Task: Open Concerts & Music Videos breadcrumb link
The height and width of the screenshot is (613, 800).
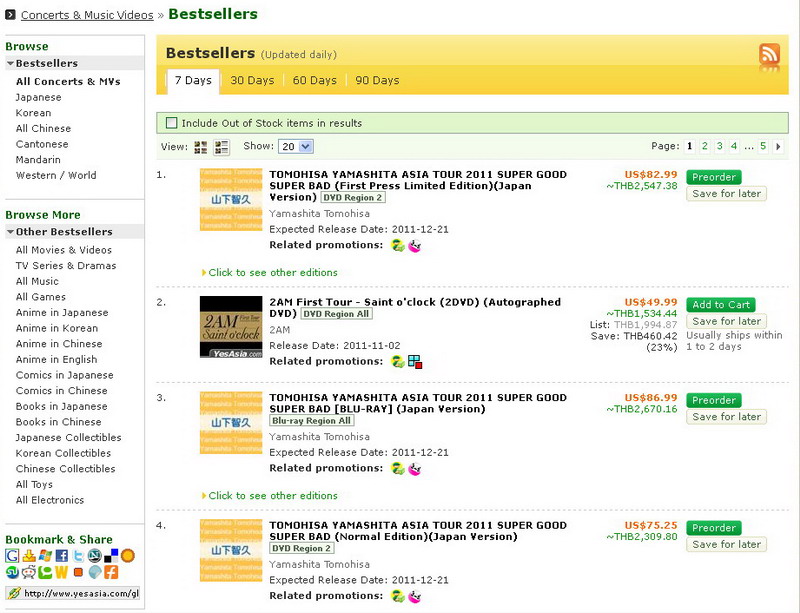Action: (x=87, y=15)
